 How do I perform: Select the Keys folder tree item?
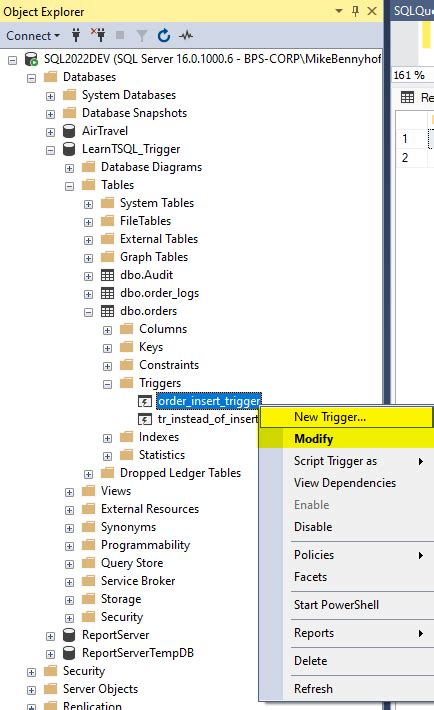[151, 347]
